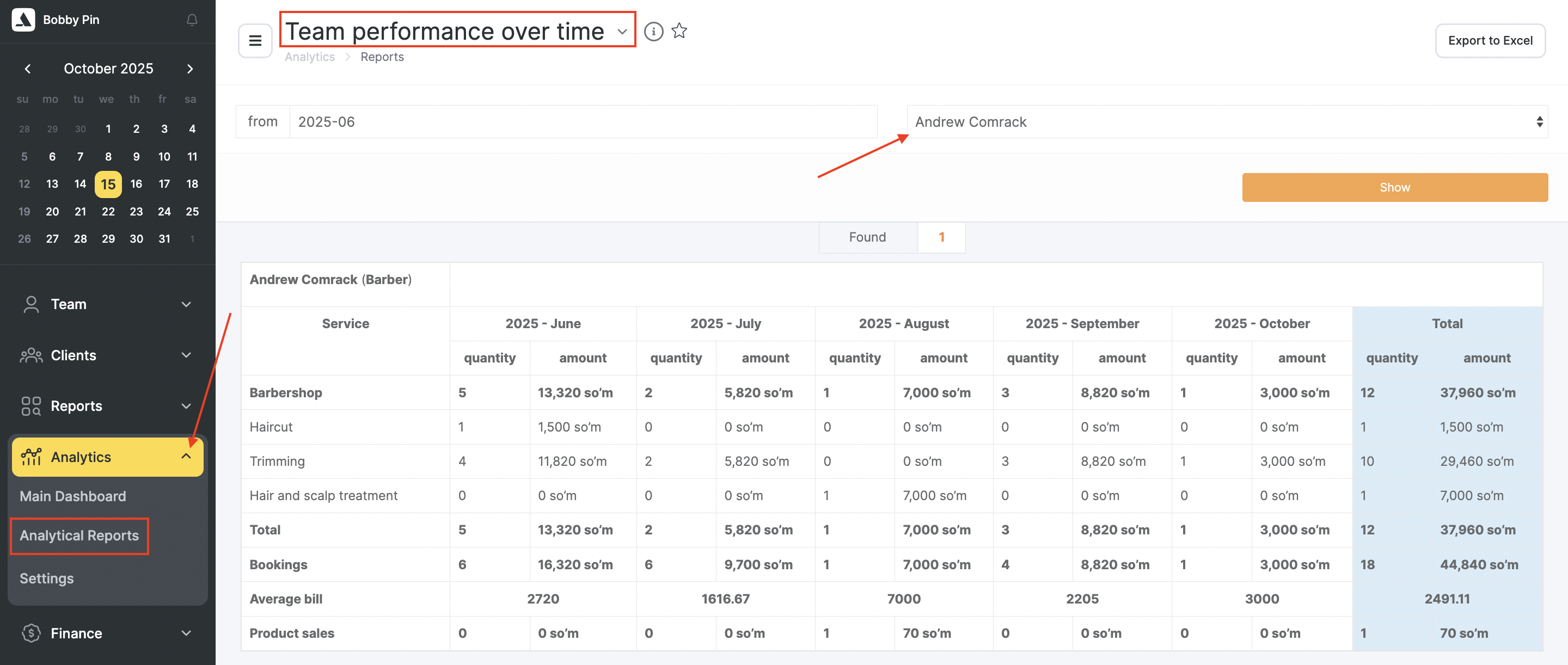The height and width of the screenshot is (665, 1568).
Task: Click the Clients people icon
Action: coord(30,355)
